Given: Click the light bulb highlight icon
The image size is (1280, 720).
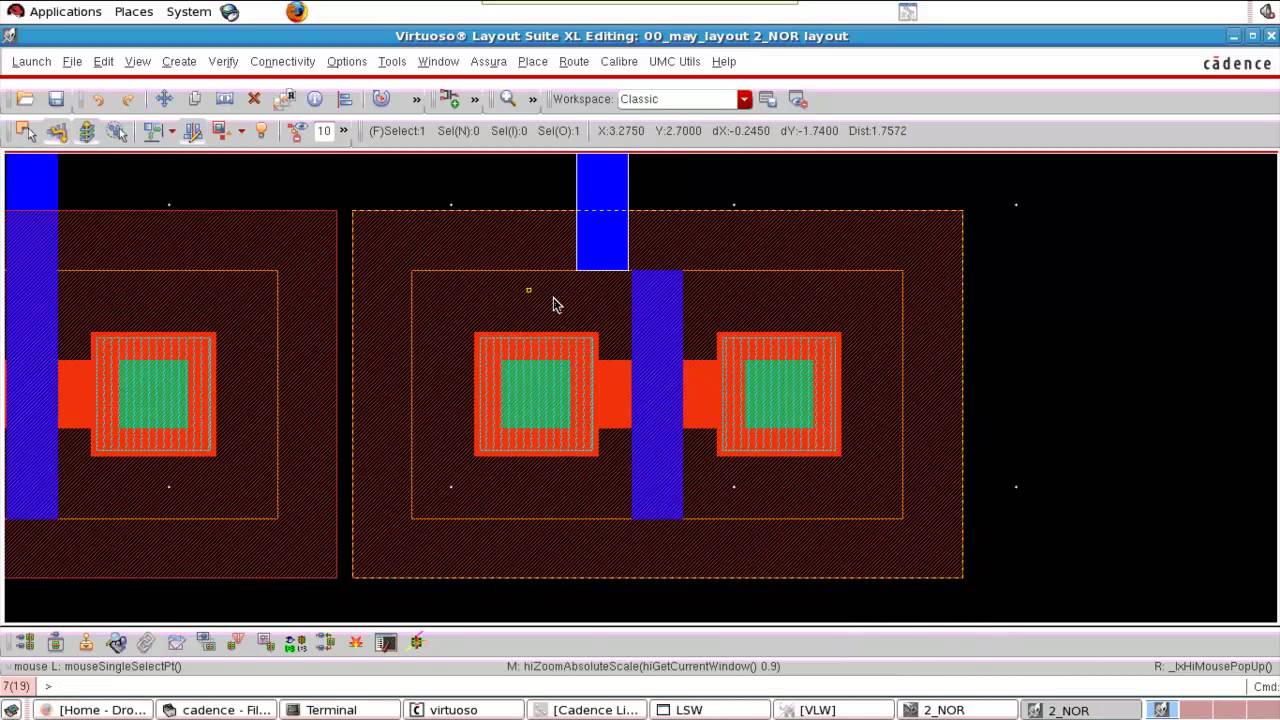Looking at the screenshot, I should click(x=262, y=131).
